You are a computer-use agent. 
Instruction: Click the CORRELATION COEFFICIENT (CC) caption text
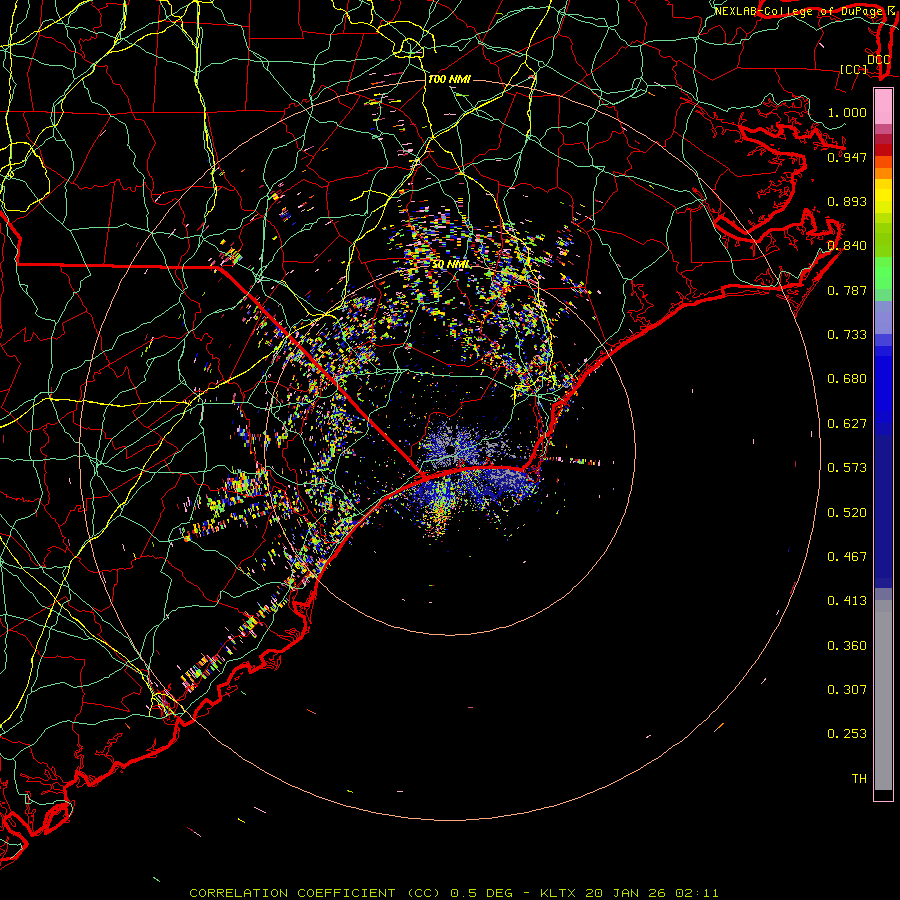pyautogui.click(x=315, y=893)
